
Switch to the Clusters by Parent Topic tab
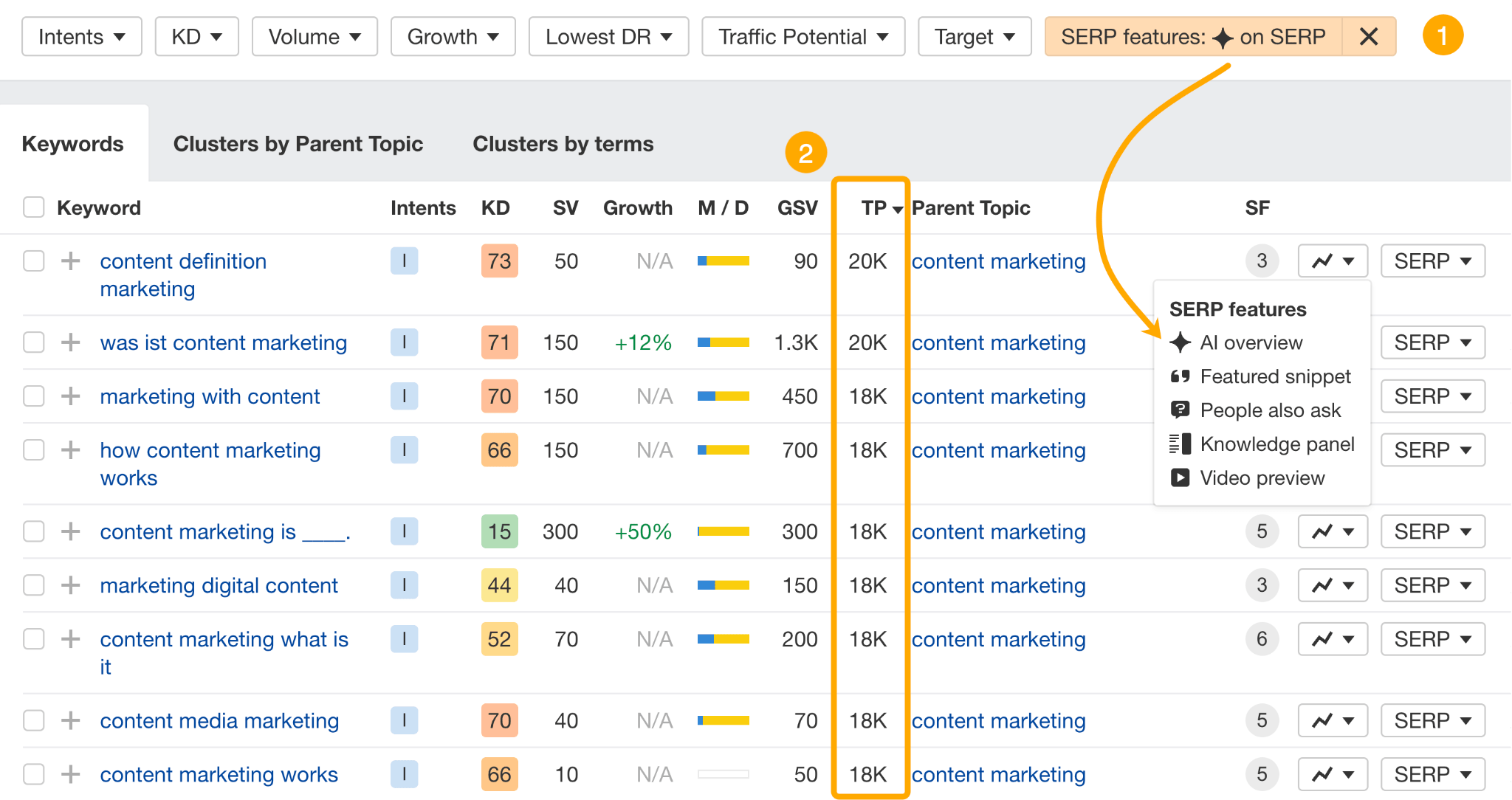coord(298,144)
